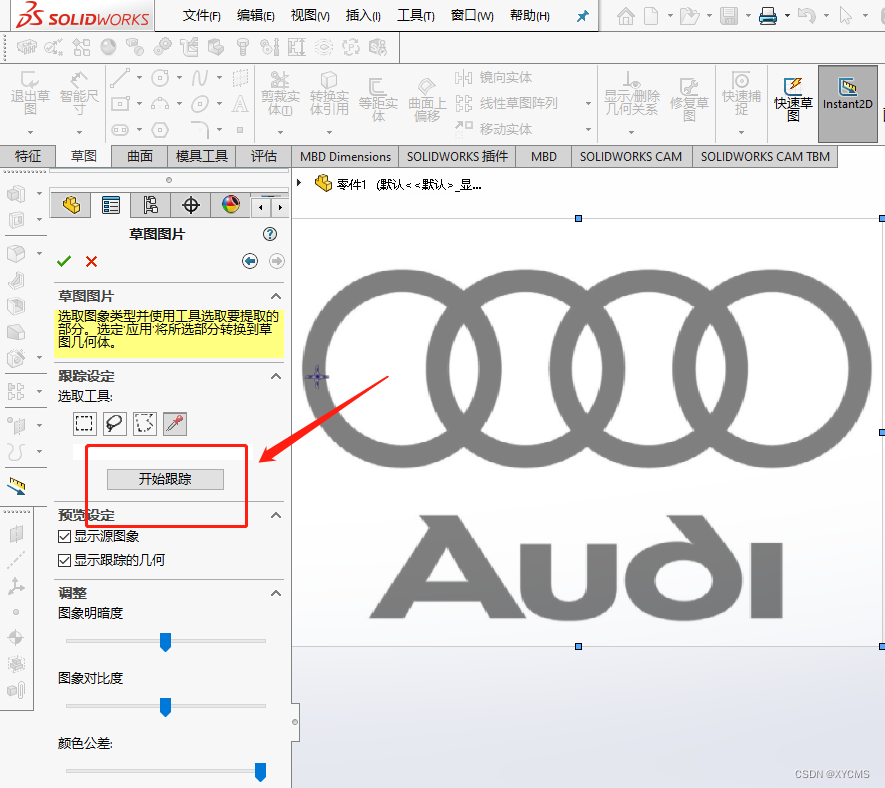Switch to the MBD Dimensions tab
The image size is (885, 788).
coord(345,157)
